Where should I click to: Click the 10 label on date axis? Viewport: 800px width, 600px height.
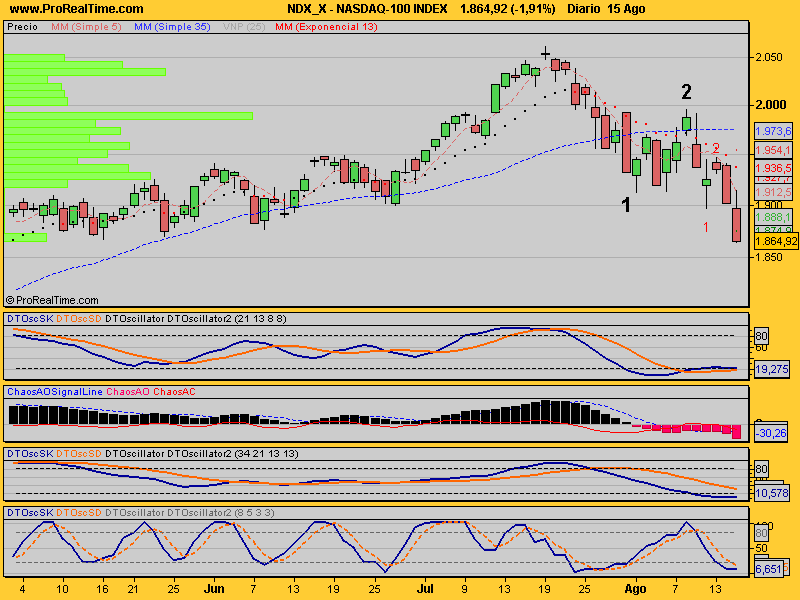click(x=62, y=589)
